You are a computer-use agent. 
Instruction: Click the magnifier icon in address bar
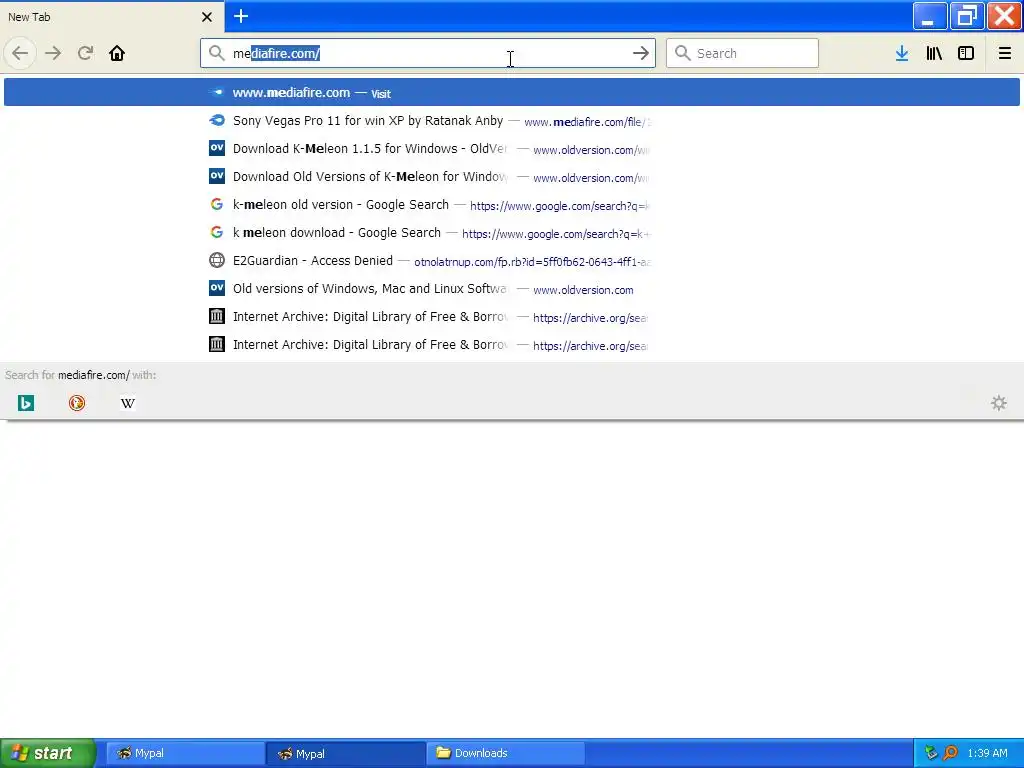point(216,53)
